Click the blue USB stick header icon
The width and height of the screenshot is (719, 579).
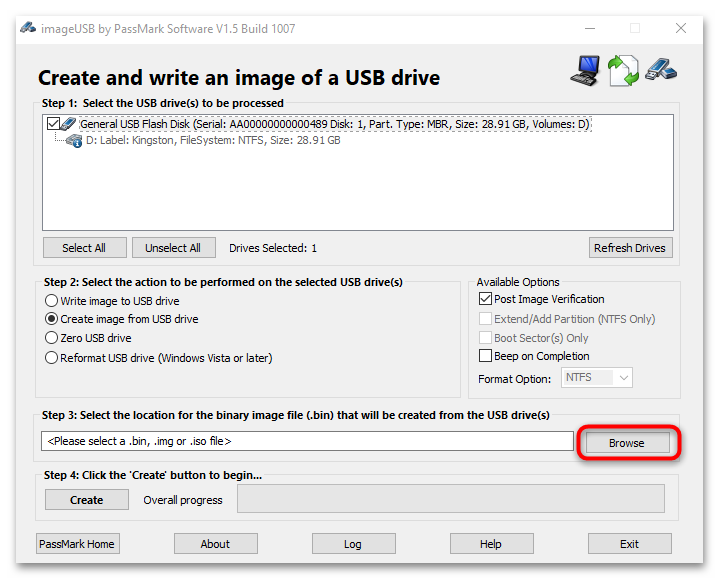pyautogui.click(x=661, y=69)
